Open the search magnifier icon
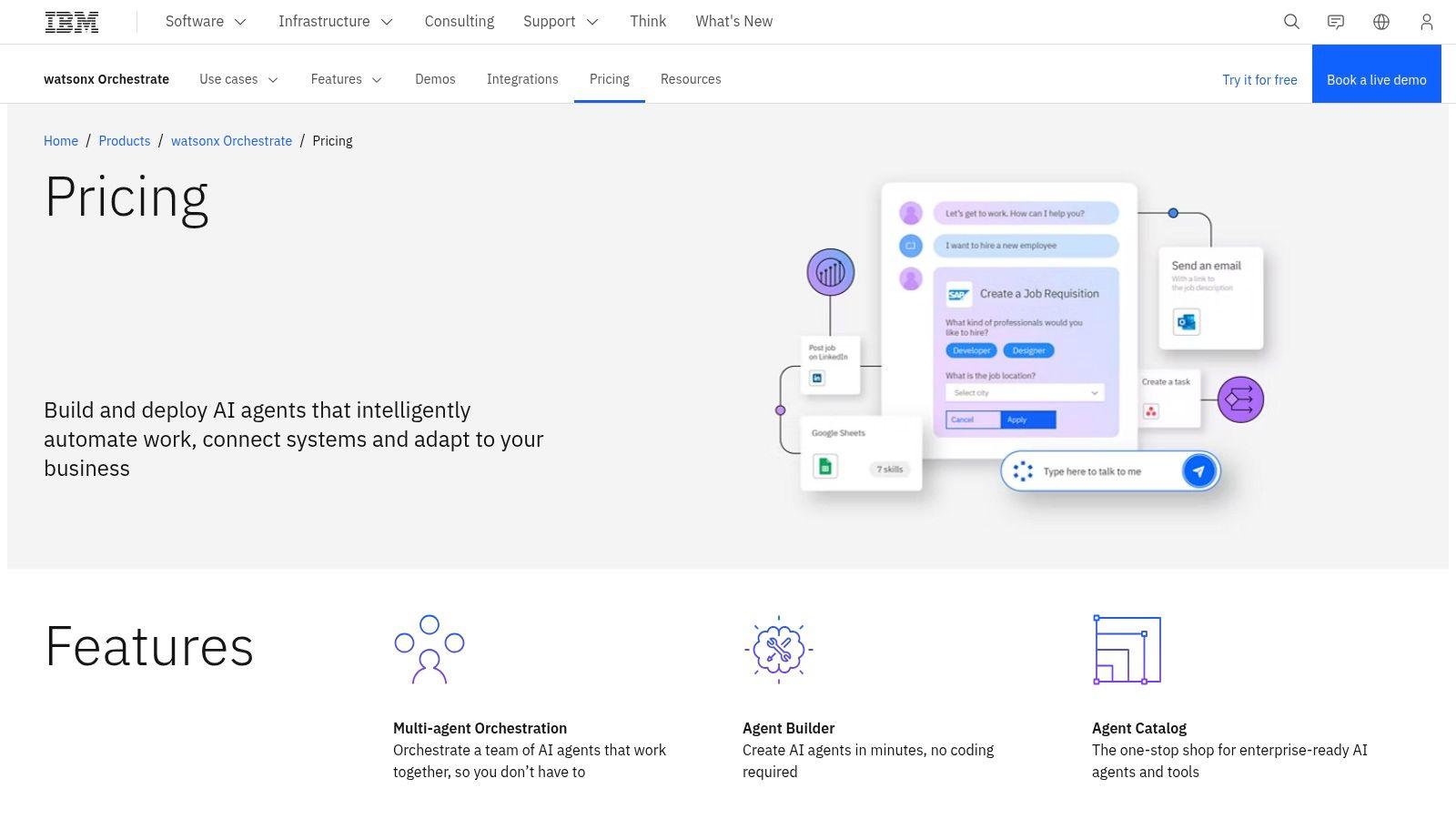This screenshot has height=819, width=1456. click(1291, 22)
